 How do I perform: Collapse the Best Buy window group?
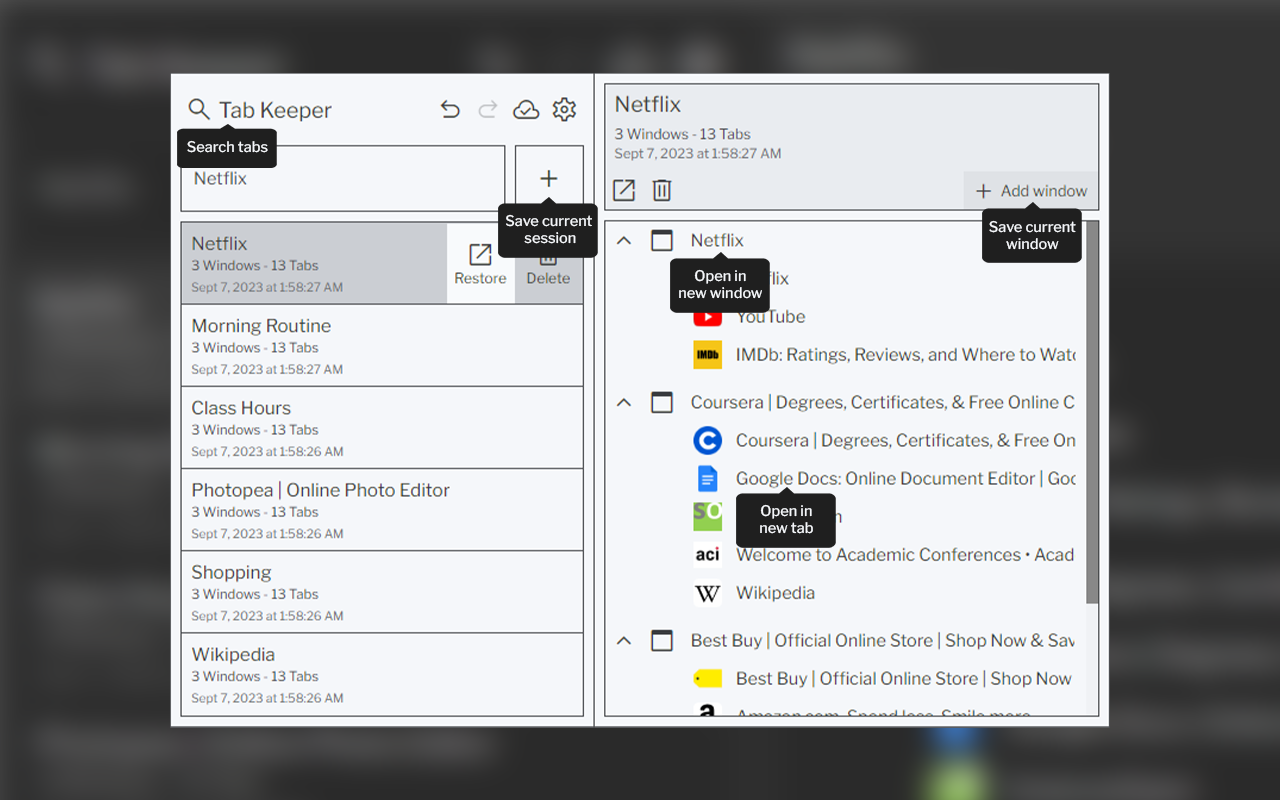point(624,640)
